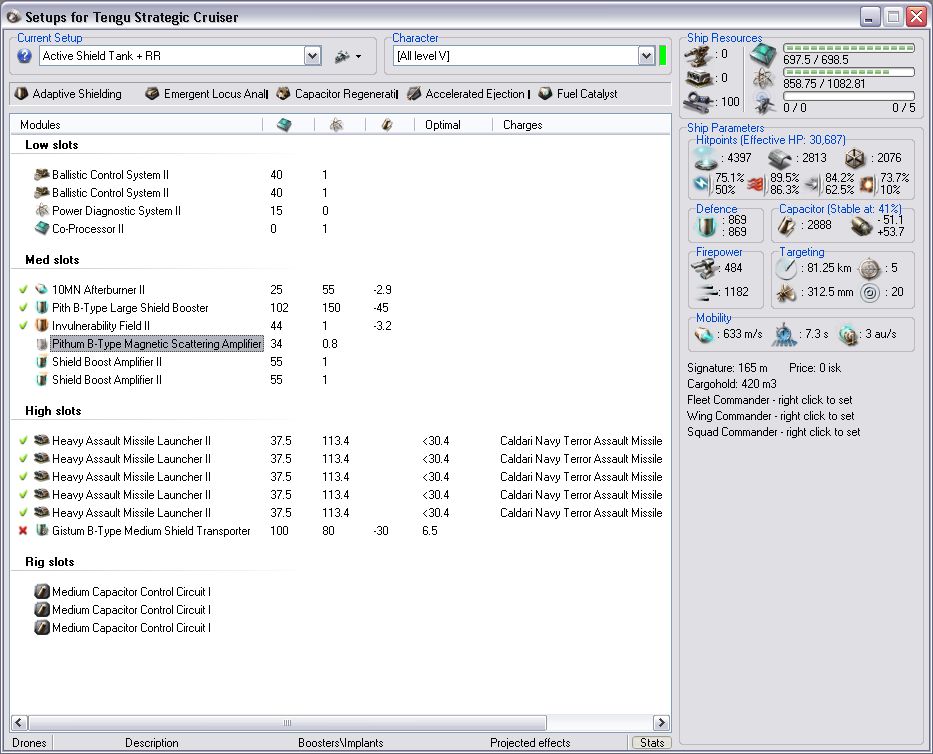Screen dimensions: 933x754
Task: Enable the Gistum B-Type Medium Shield Transporter
Action: click(x=23, y=531)
